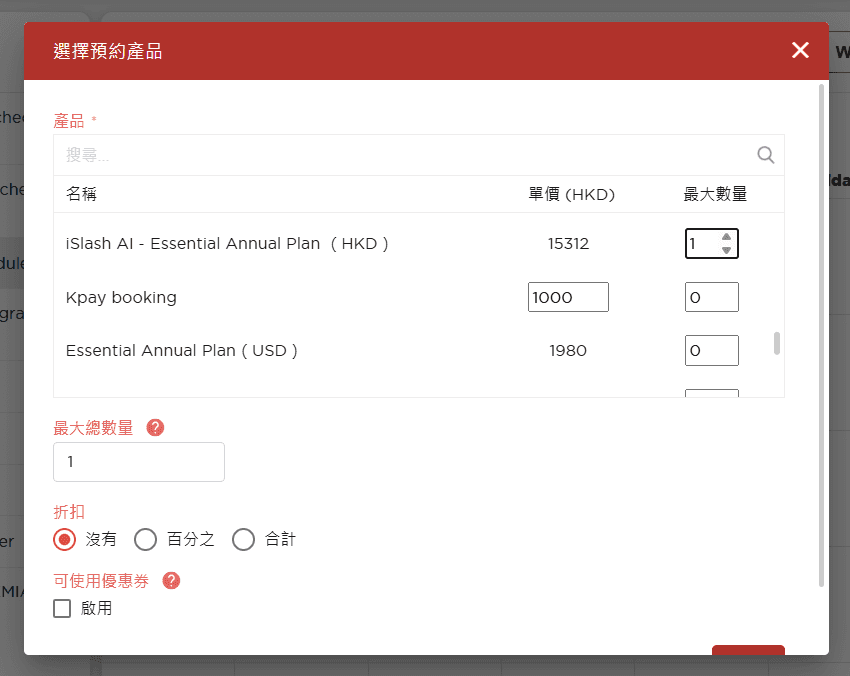
Task: Select the 合計 discount radio button
Action: [243, 539]
